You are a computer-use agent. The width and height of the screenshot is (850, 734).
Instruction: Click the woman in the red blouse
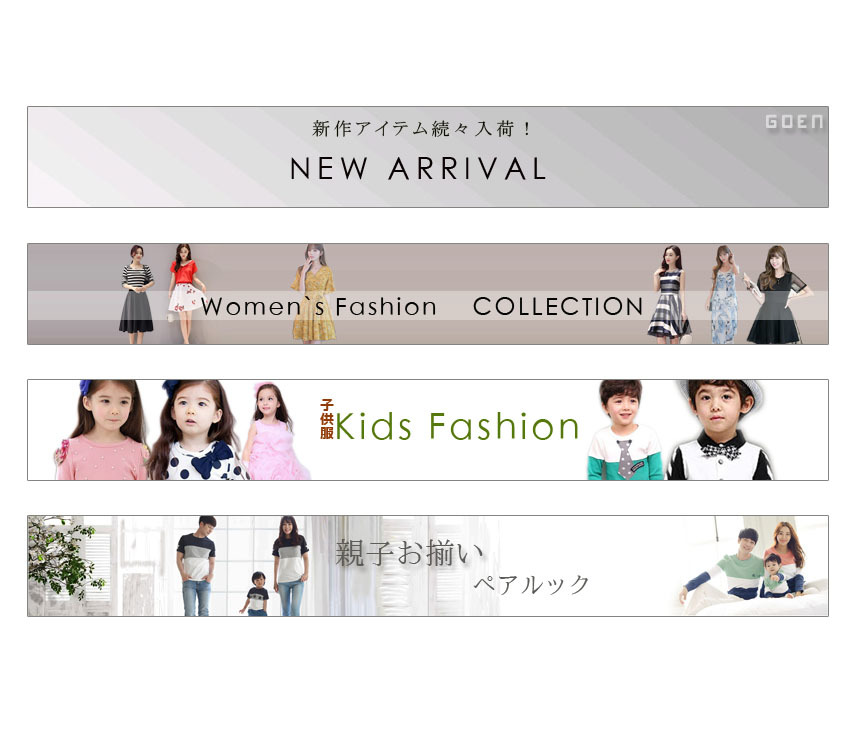pyautogui.click(x=185, y=294)
